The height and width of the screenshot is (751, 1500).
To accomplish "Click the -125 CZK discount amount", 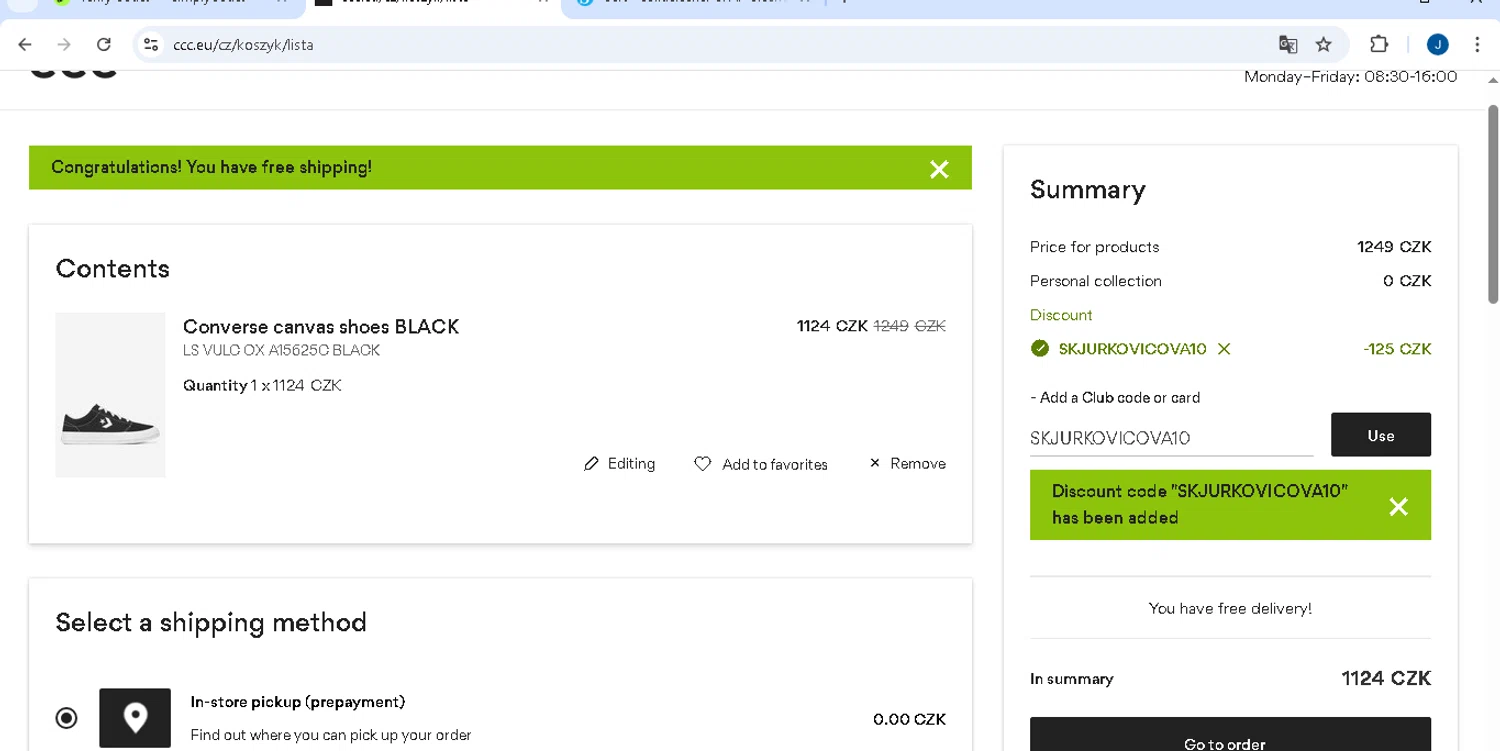I will (x=1396, y=349).
